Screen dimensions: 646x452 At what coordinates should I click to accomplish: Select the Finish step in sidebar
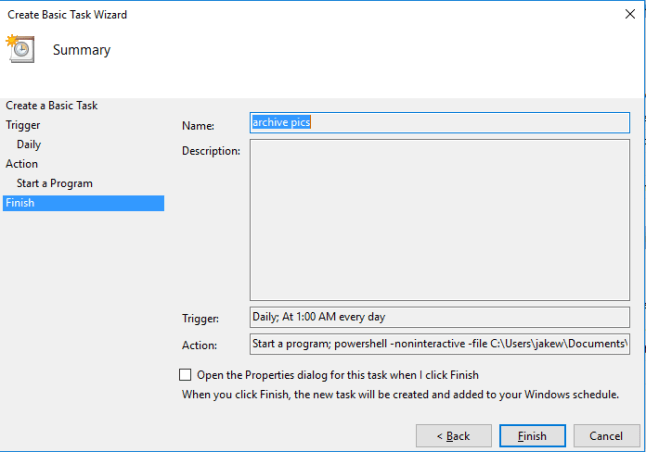20,203
